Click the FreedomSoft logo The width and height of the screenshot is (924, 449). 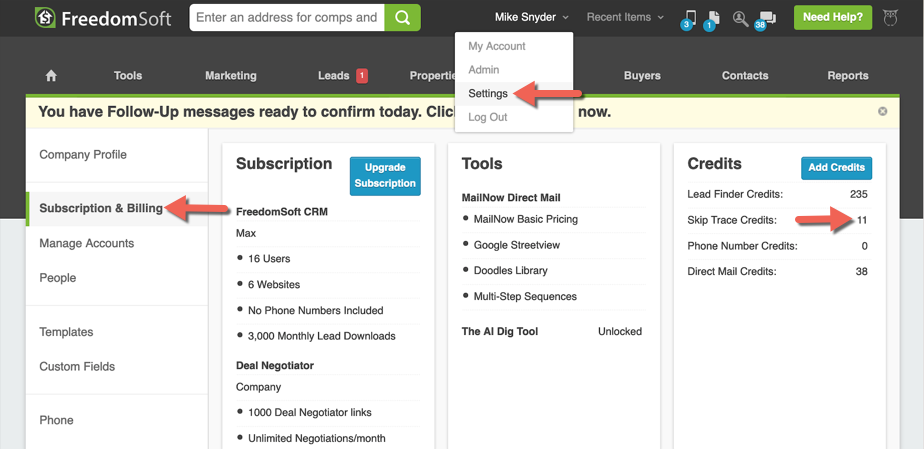102,18
